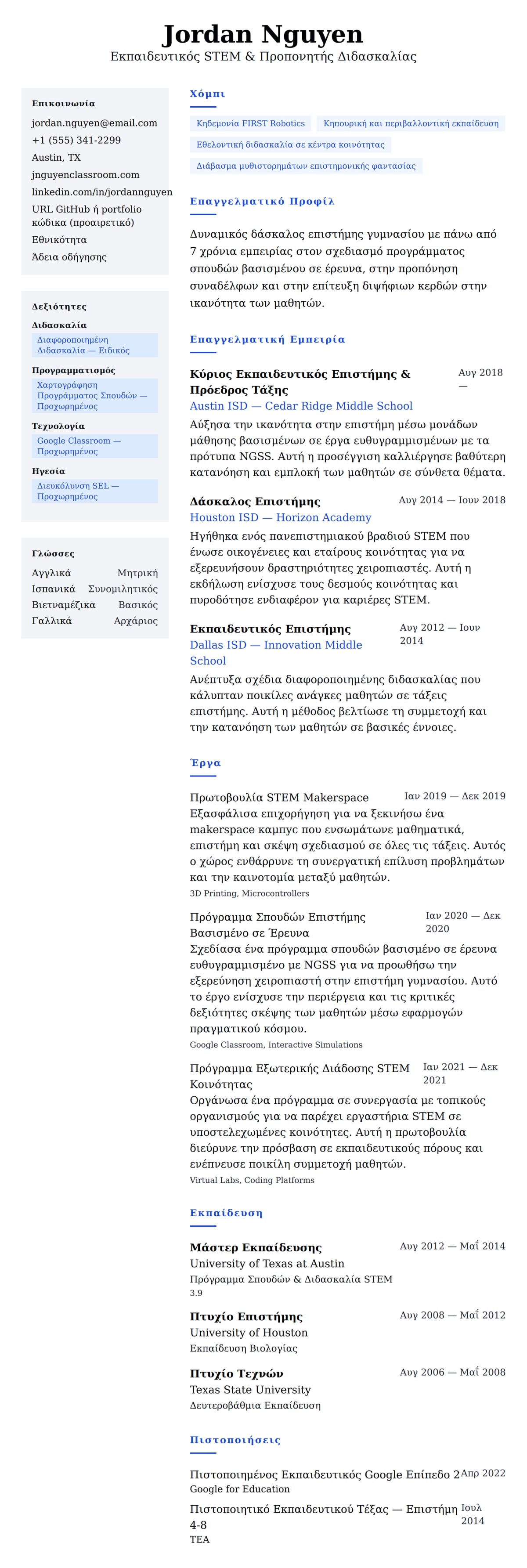Open the linkedin.com/in/jordannguyen profile link
The image size is (527, 1568).
[101, 192]
